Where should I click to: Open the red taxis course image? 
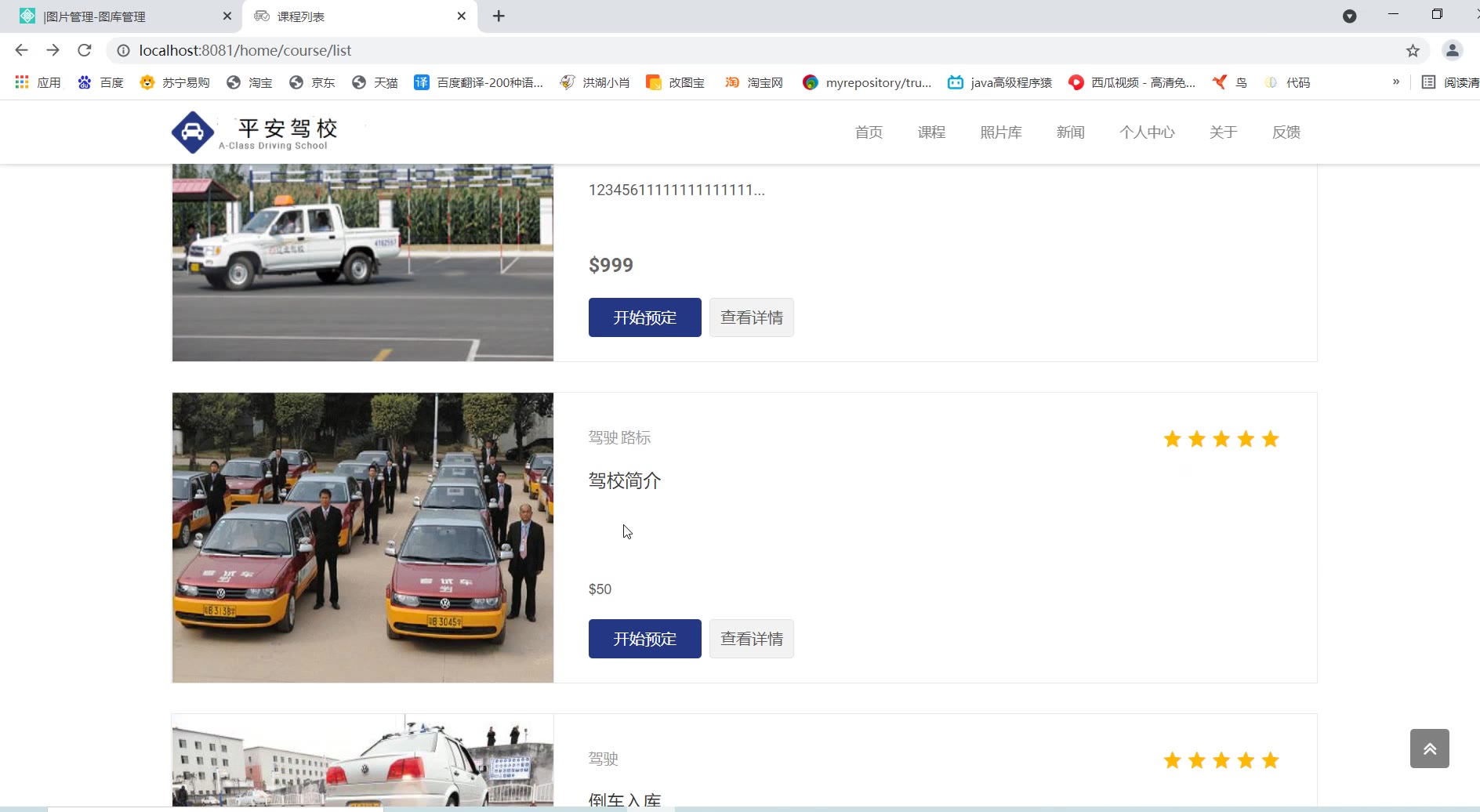[363, 538]
